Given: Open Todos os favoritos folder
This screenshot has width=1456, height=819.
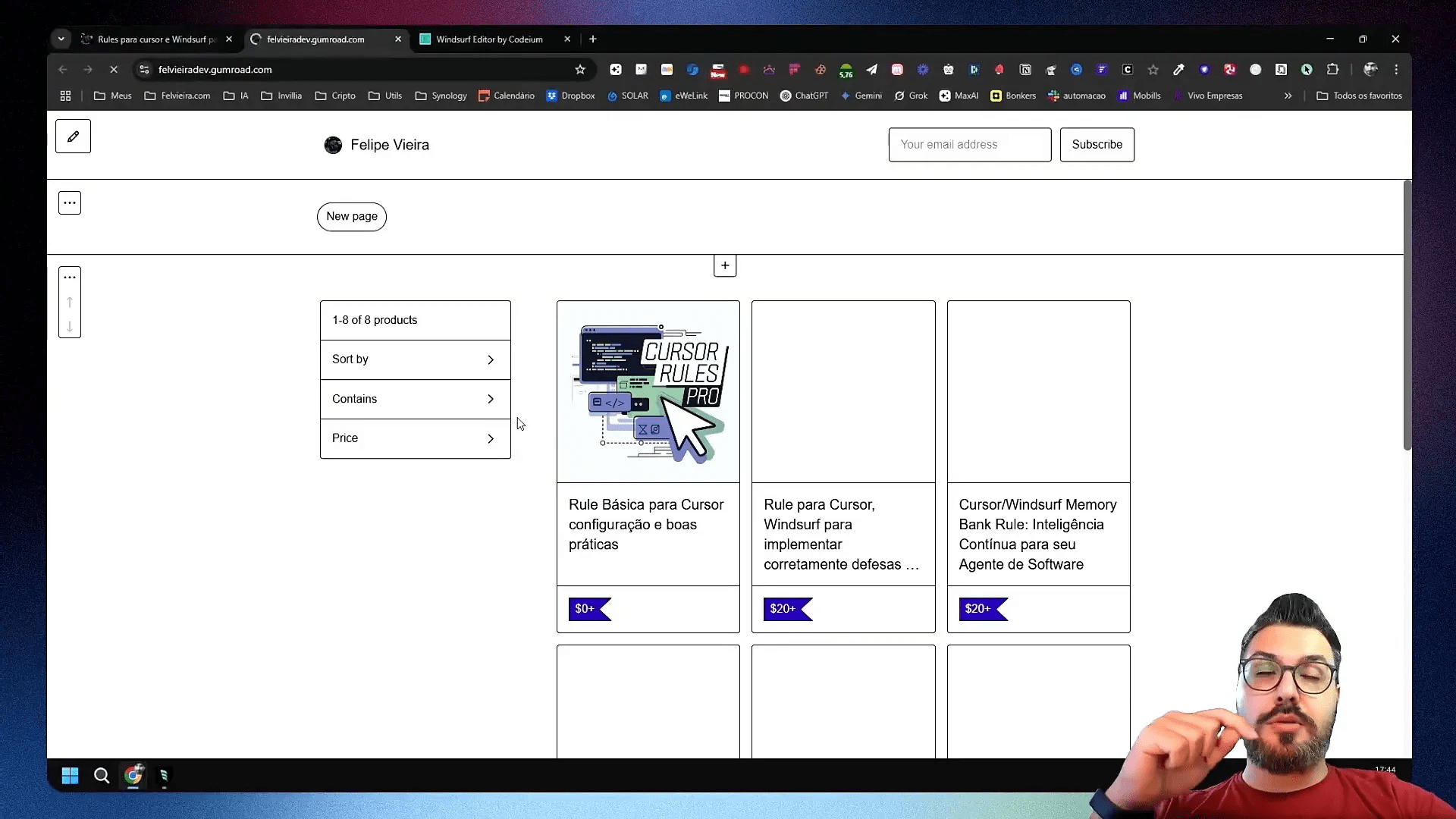Looking at the screenshot, I should point(1359,96).
